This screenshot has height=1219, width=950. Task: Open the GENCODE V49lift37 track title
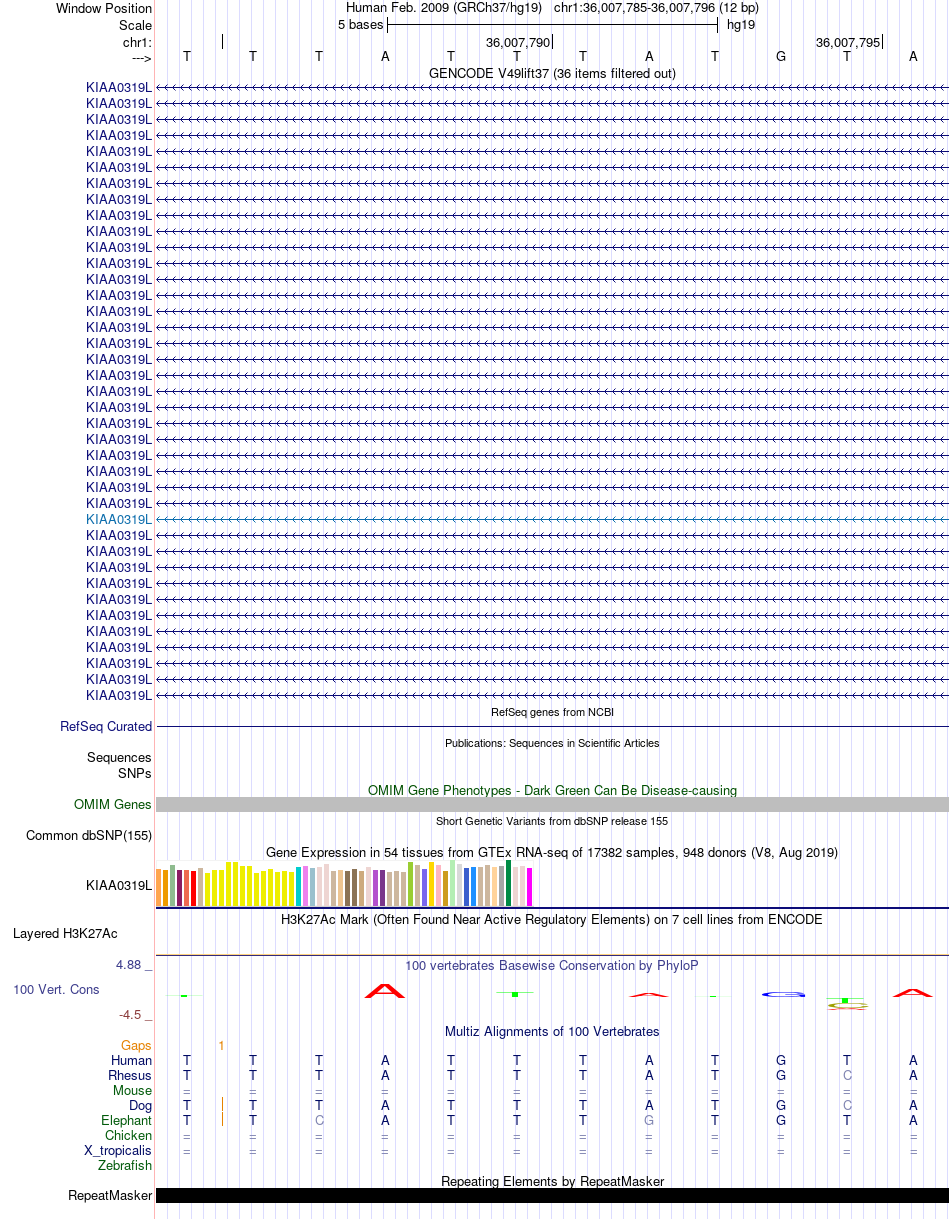click(552, 73)
